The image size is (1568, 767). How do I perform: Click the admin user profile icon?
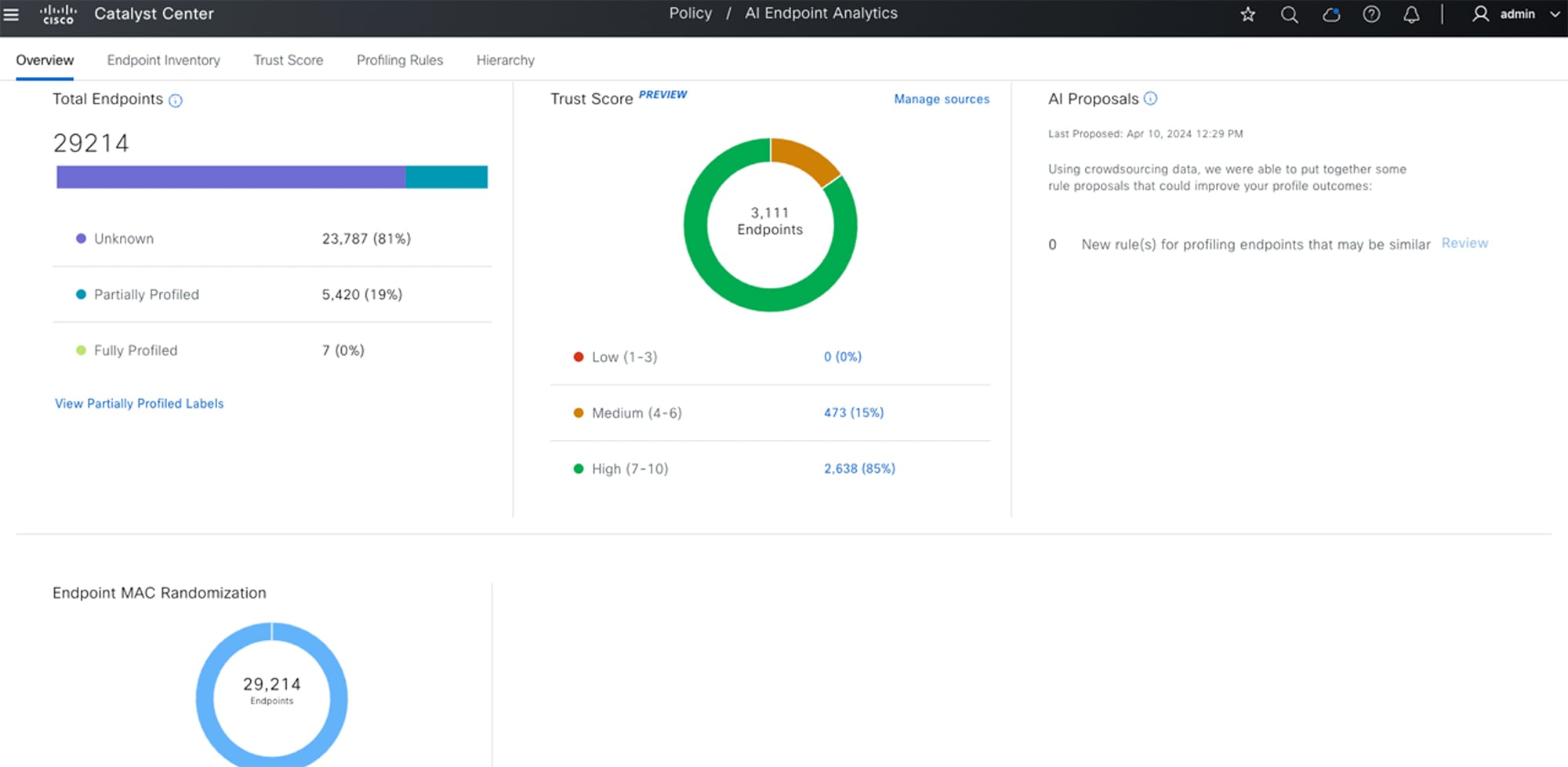coord(1480,14)
